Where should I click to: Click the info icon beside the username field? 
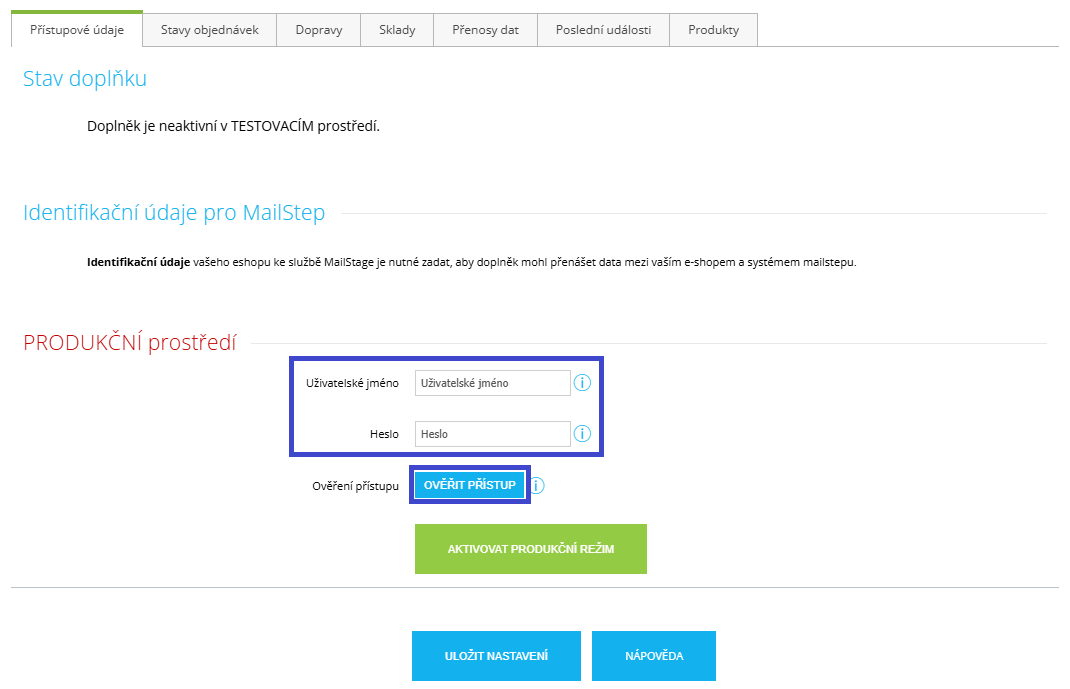(x=582, y=383)
